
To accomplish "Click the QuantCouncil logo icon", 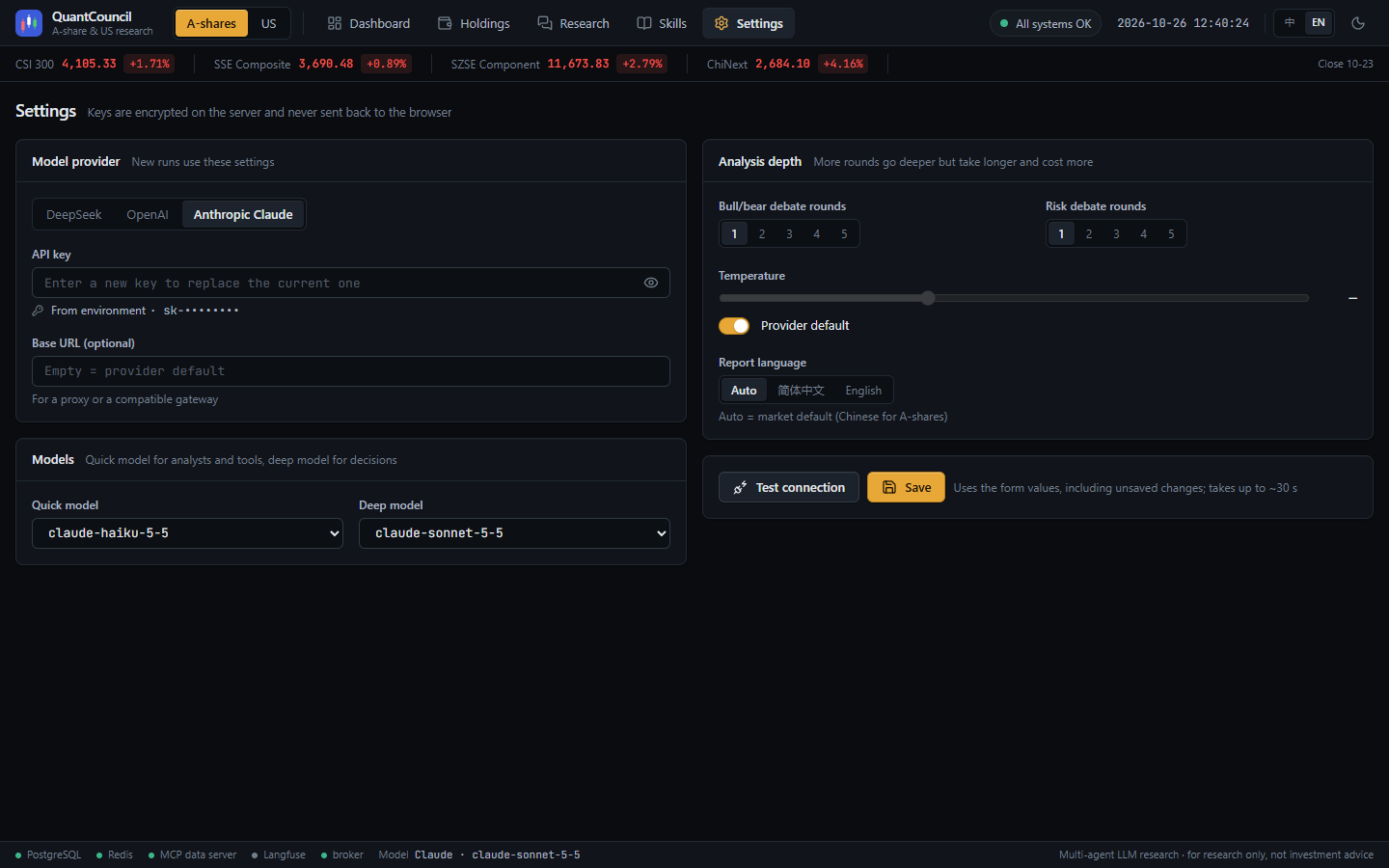I will tap(29, 23).
